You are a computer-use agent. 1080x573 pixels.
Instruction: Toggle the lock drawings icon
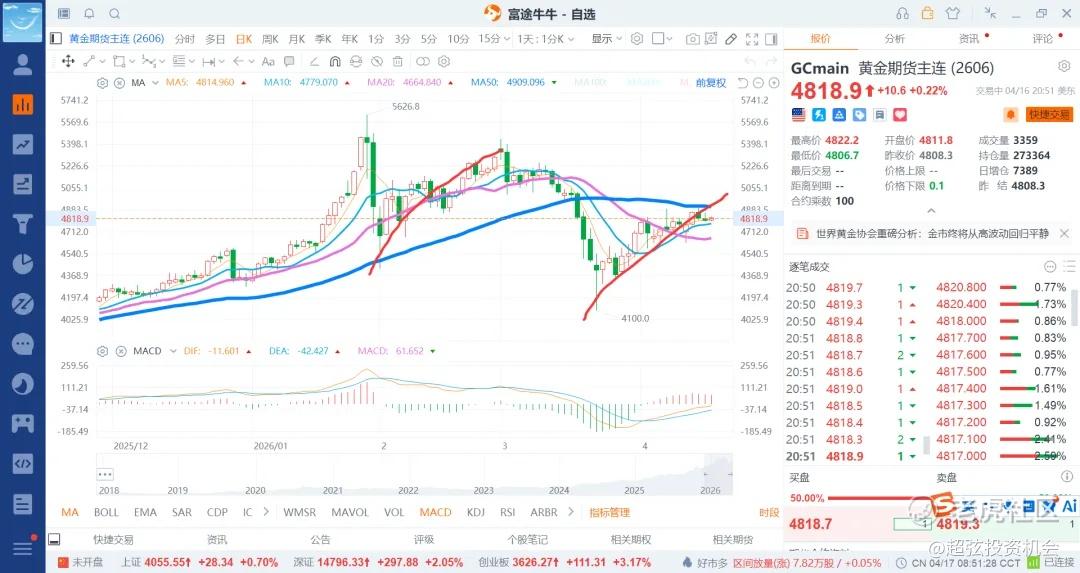[x=355, y=61]
